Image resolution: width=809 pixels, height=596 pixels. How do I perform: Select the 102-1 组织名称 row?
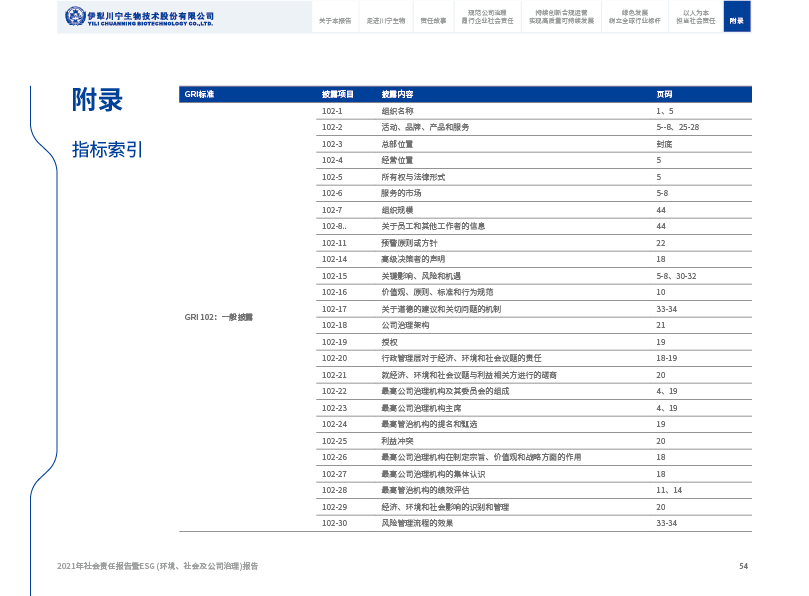coord(397,111)
